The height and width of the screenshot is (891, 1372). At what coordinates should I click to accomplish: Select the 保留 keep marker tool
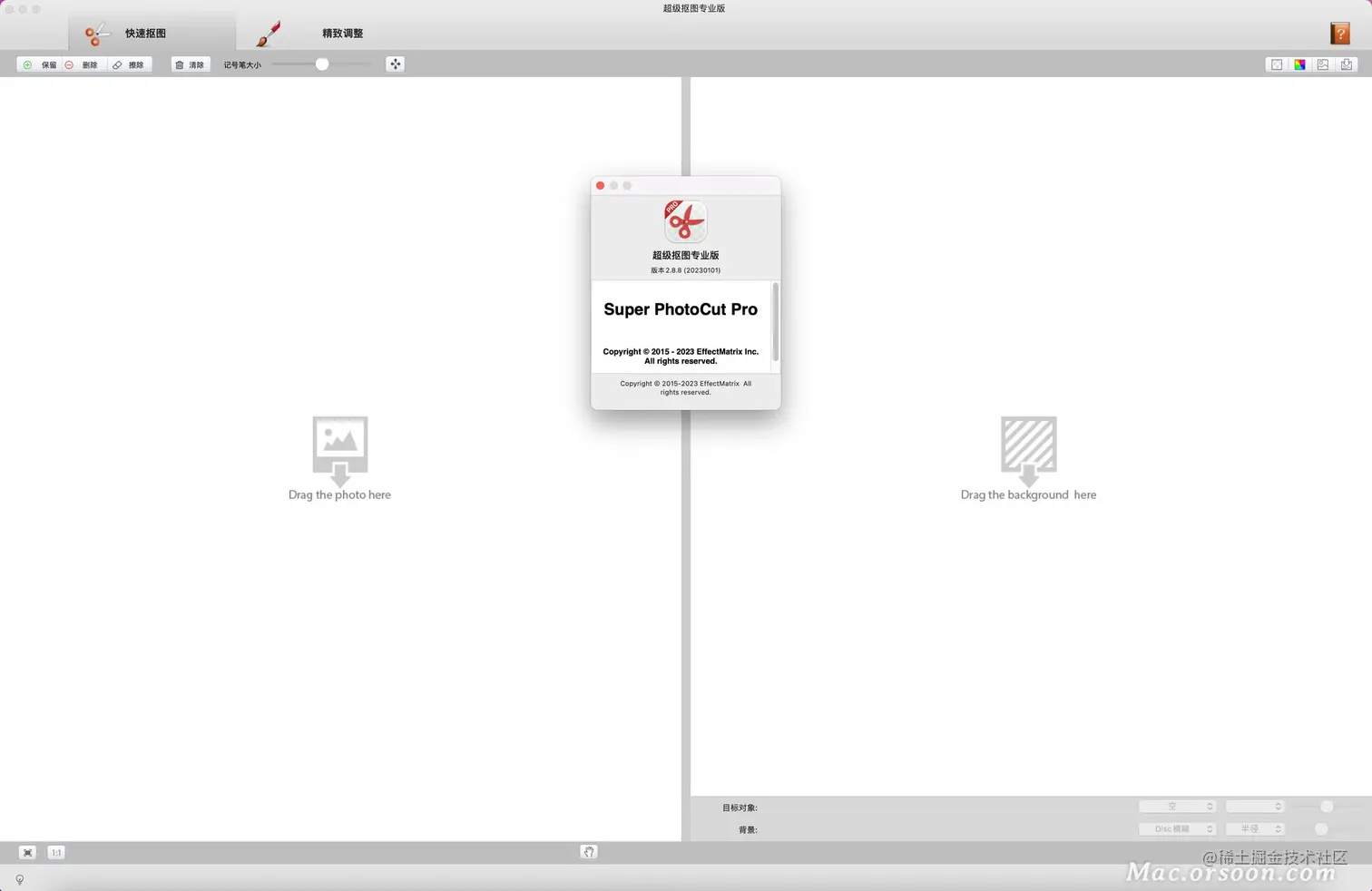click(40, 64)
